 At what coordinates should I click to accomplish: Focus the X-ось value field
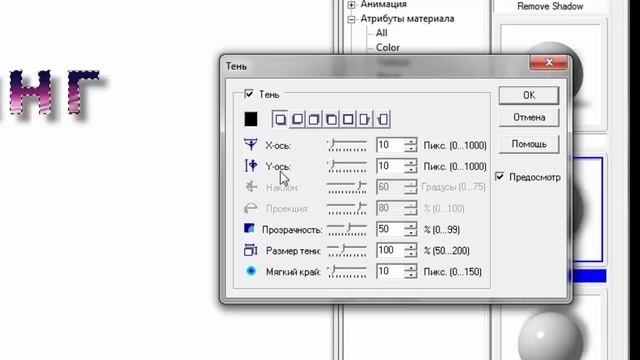coord(390,145)
